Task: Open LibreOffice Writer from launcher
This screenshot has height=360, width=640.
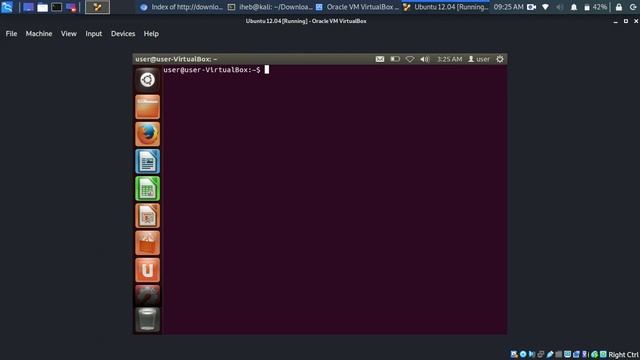Action: [147, 161]
